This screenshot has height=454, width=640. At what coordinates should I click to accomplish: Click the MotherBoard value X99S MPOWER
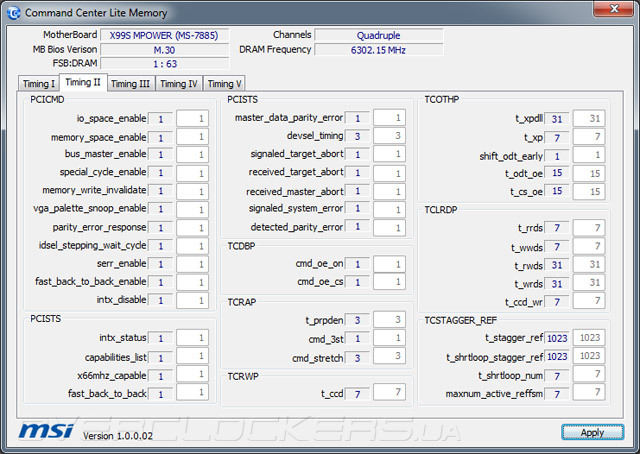164,36
